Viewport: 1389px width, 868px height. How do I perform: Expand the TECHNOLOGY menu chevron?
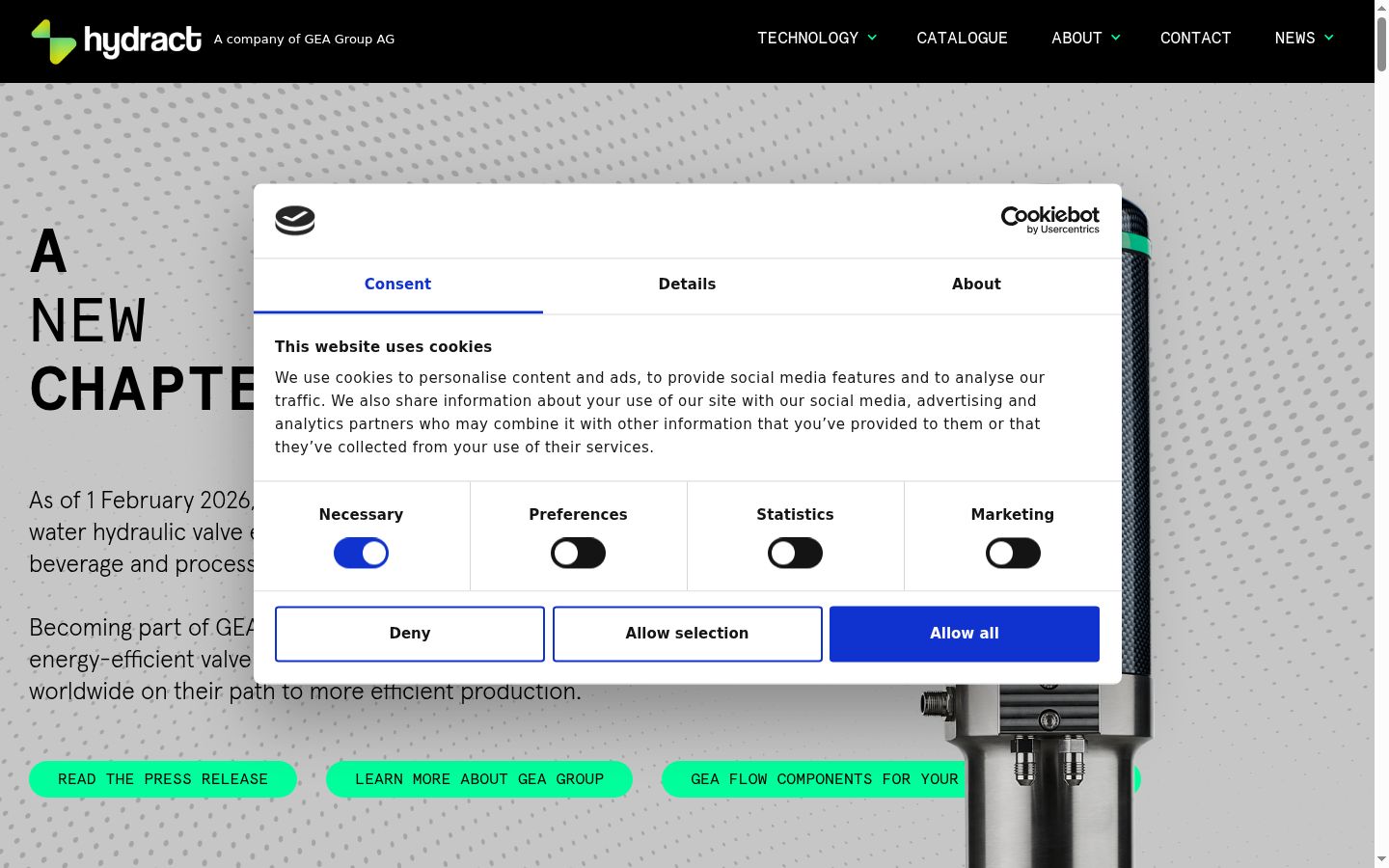(x=872, y=38)
